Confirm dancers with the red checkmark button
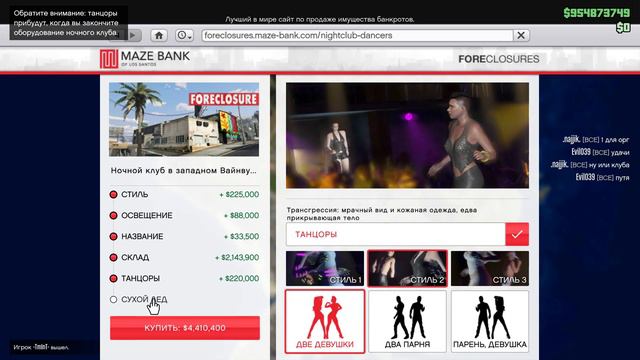 pyautogui.click(x=517, y=234)
